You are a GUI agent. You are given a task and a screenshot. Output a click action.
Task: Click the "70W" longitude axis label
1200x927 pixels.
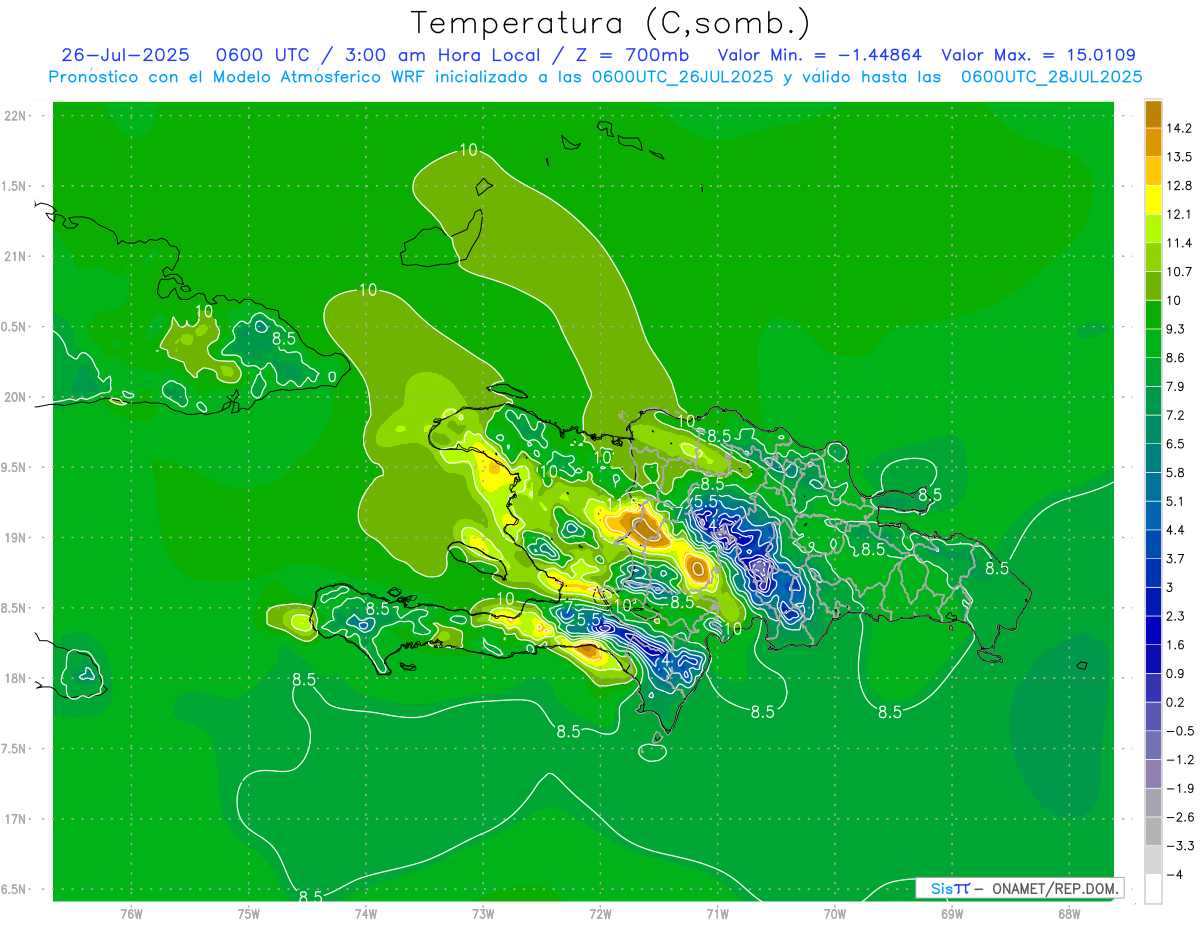(x=835, y=914)
